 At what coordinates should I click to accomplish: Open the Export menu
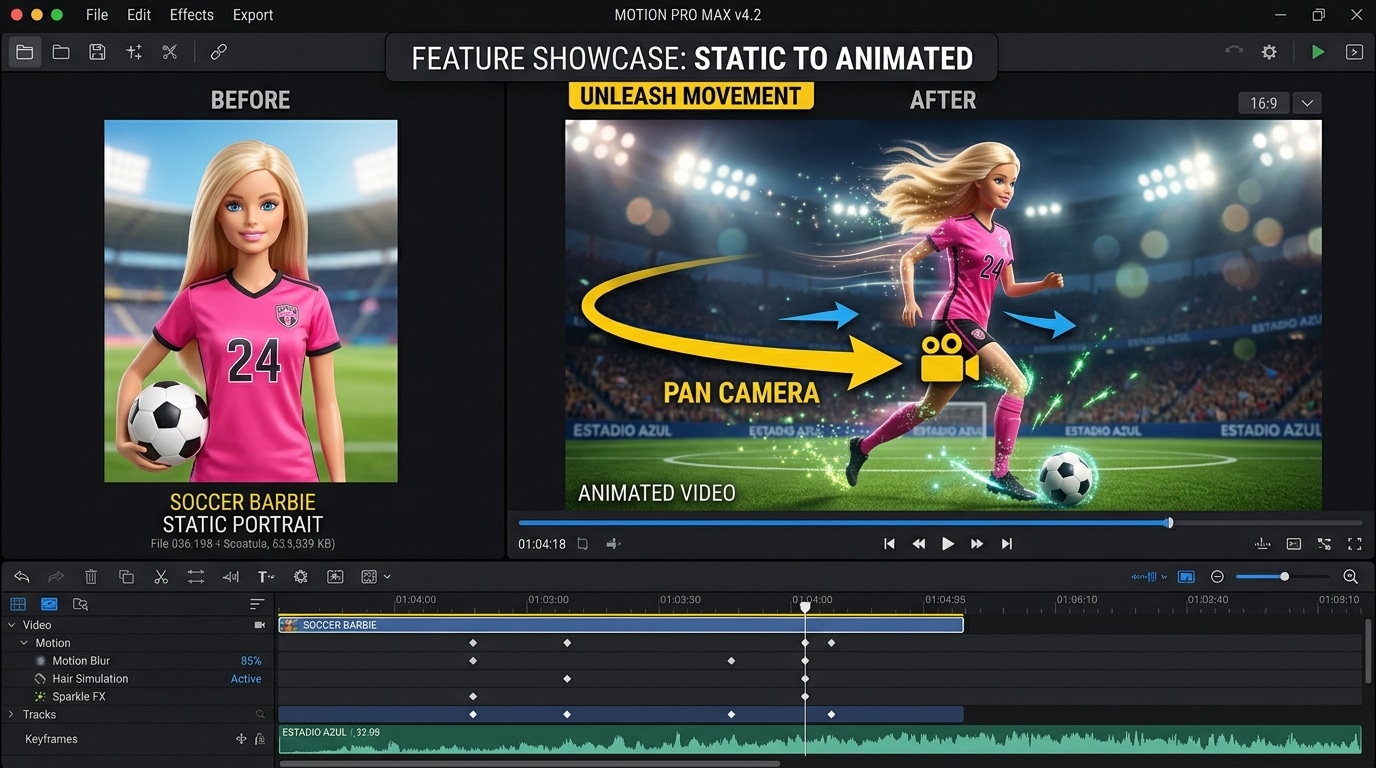click(253, 15)
